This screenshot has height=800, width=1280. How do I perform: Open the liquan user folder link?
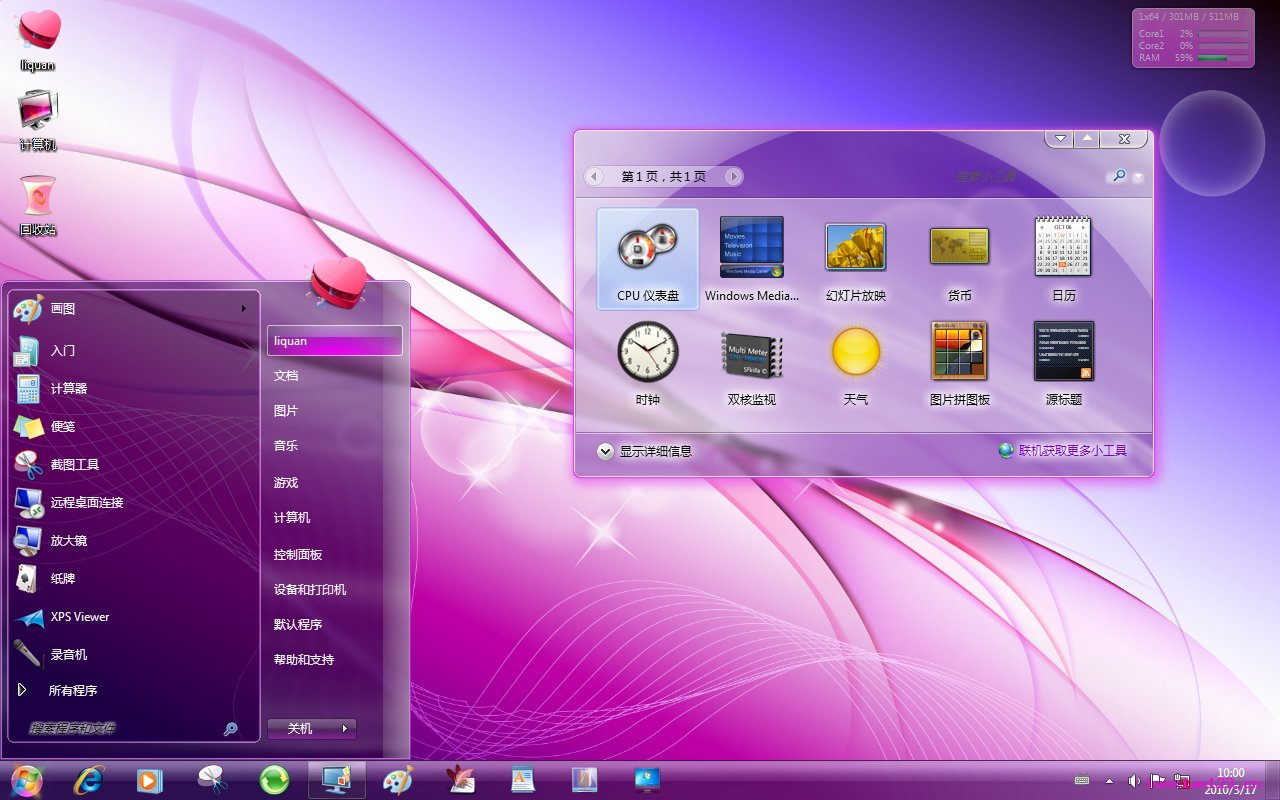[335, 341]
